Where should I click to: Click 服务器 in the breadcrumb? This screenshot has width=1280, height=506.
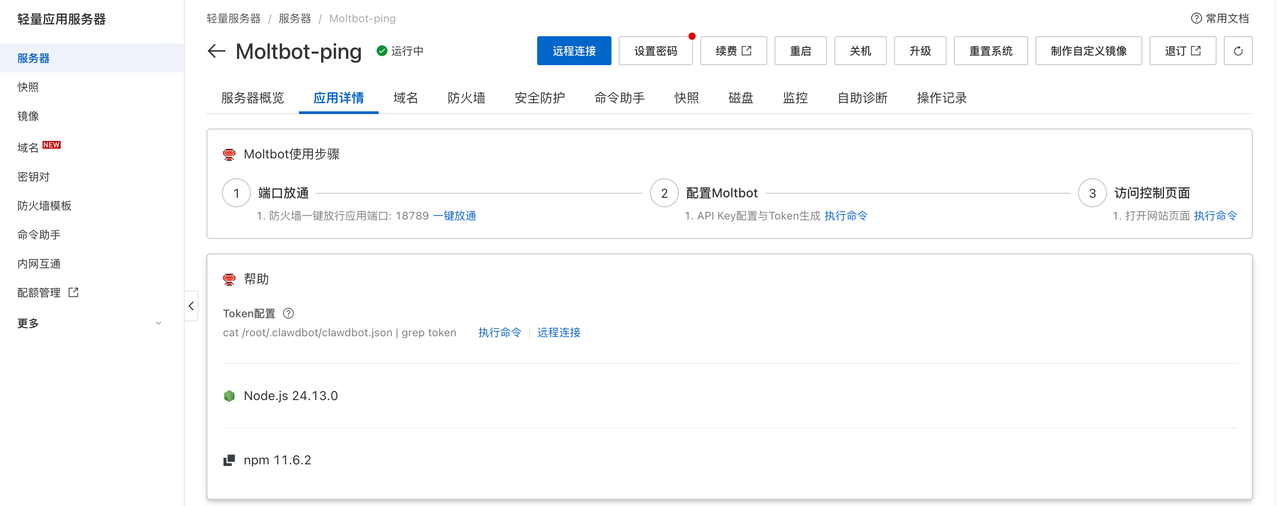295,19
